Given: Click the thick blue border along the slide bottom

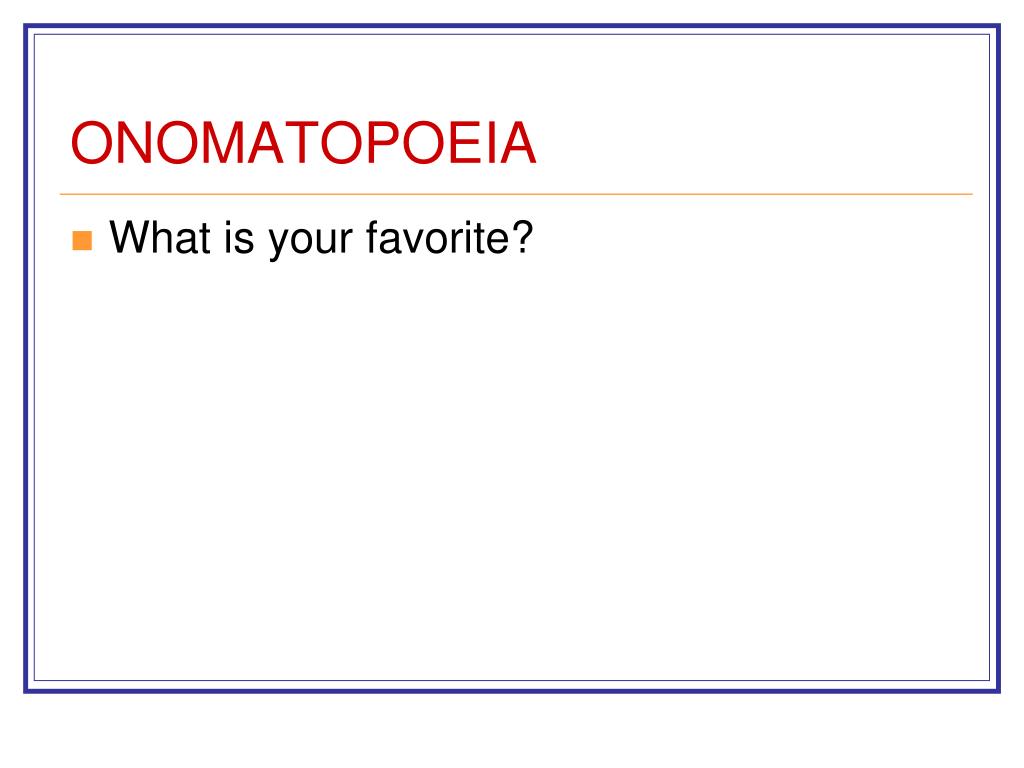Looking at the screenshot, I should tap(512, 690).
